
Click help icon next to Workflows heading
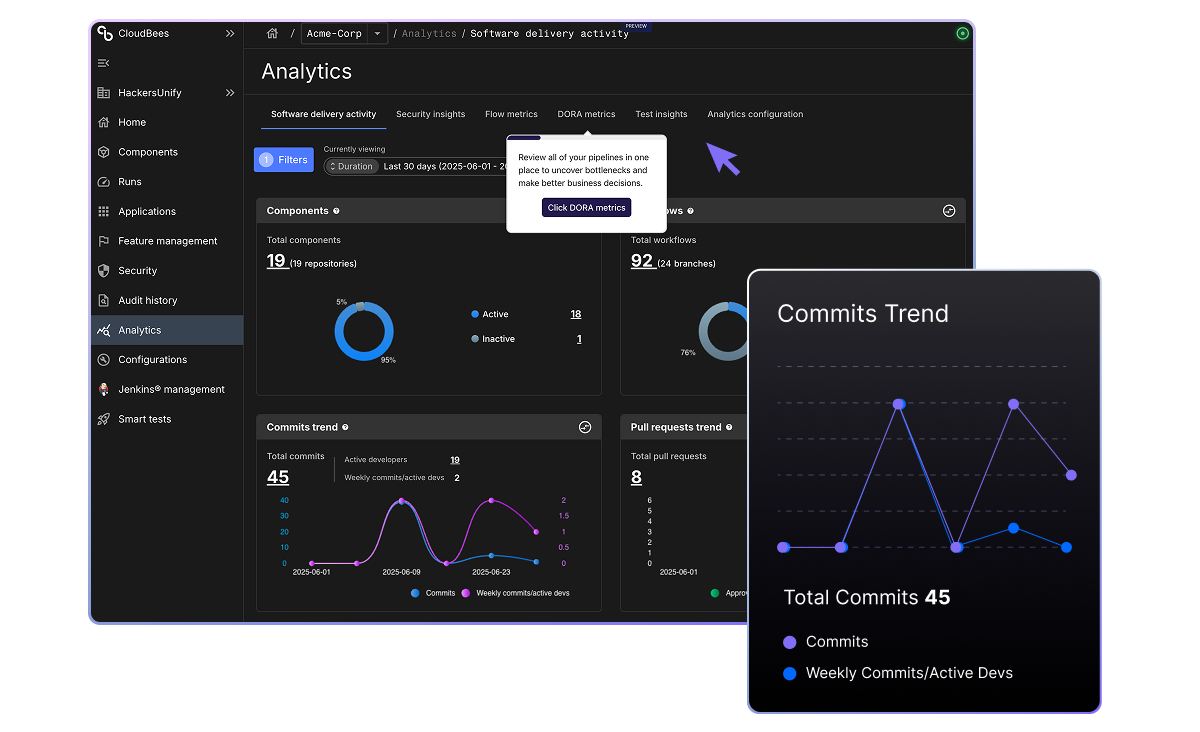(x=690, y=211)
